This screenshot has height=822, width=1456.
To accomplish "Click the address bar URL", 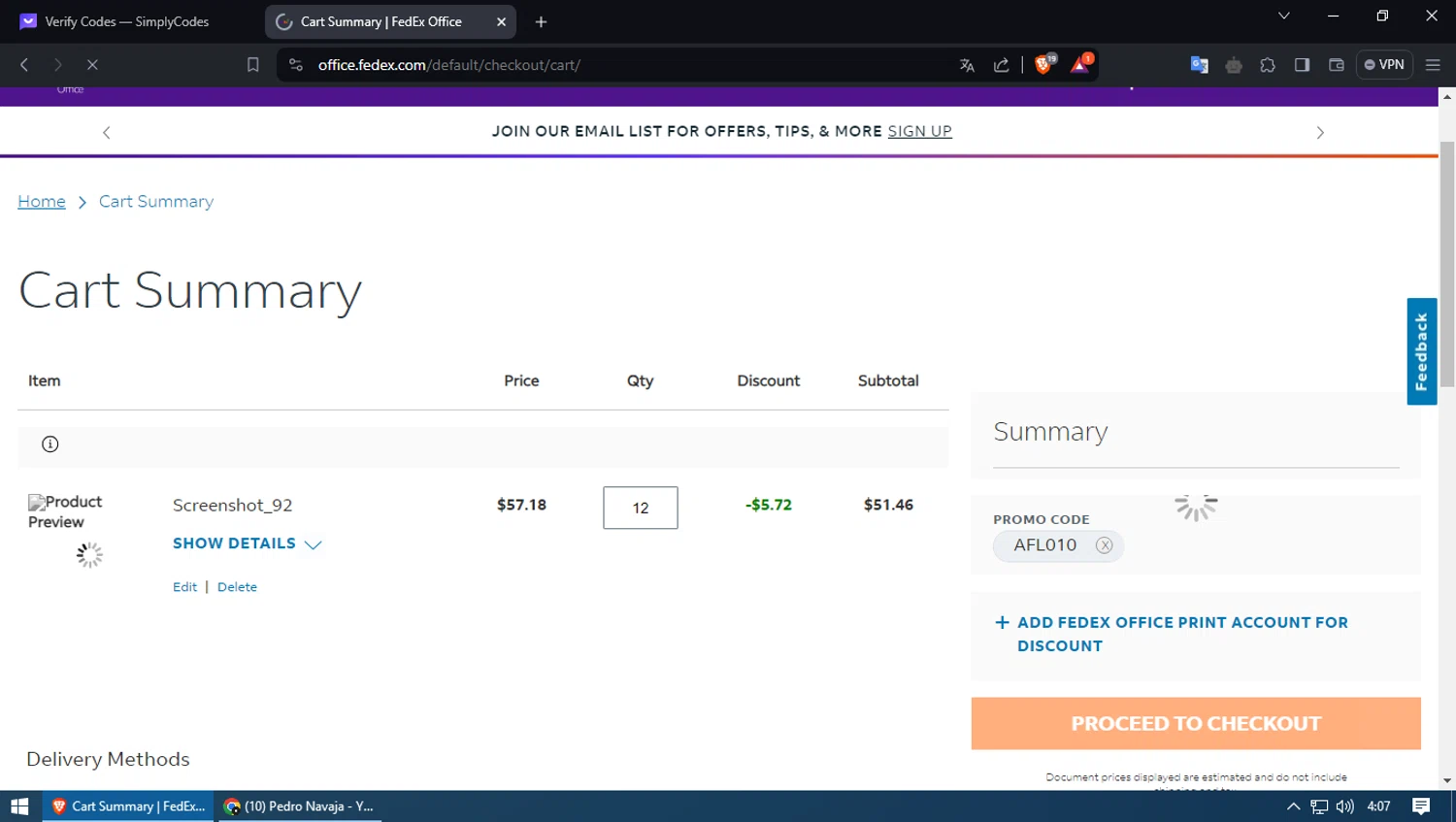I will click(449, 65).
